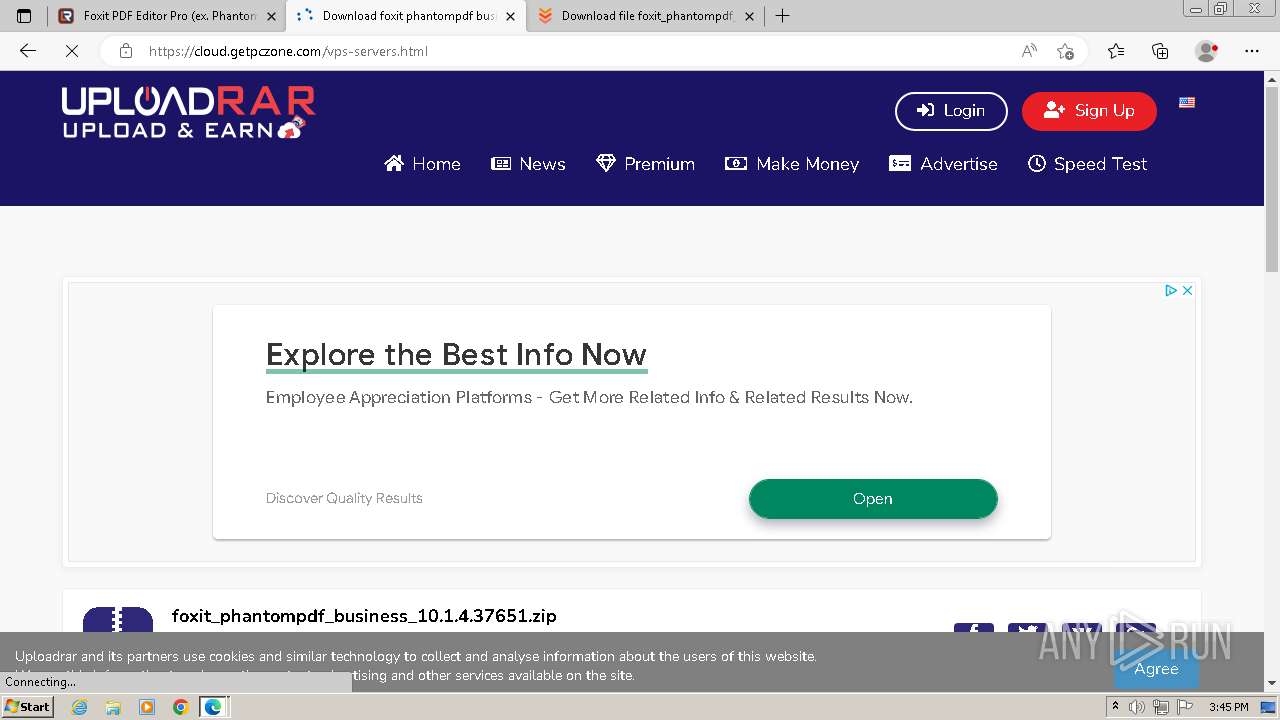This screenshot has height=720, width=1280.
Task: Click the zip file archive icon
Action: click(x=118, y=620)
